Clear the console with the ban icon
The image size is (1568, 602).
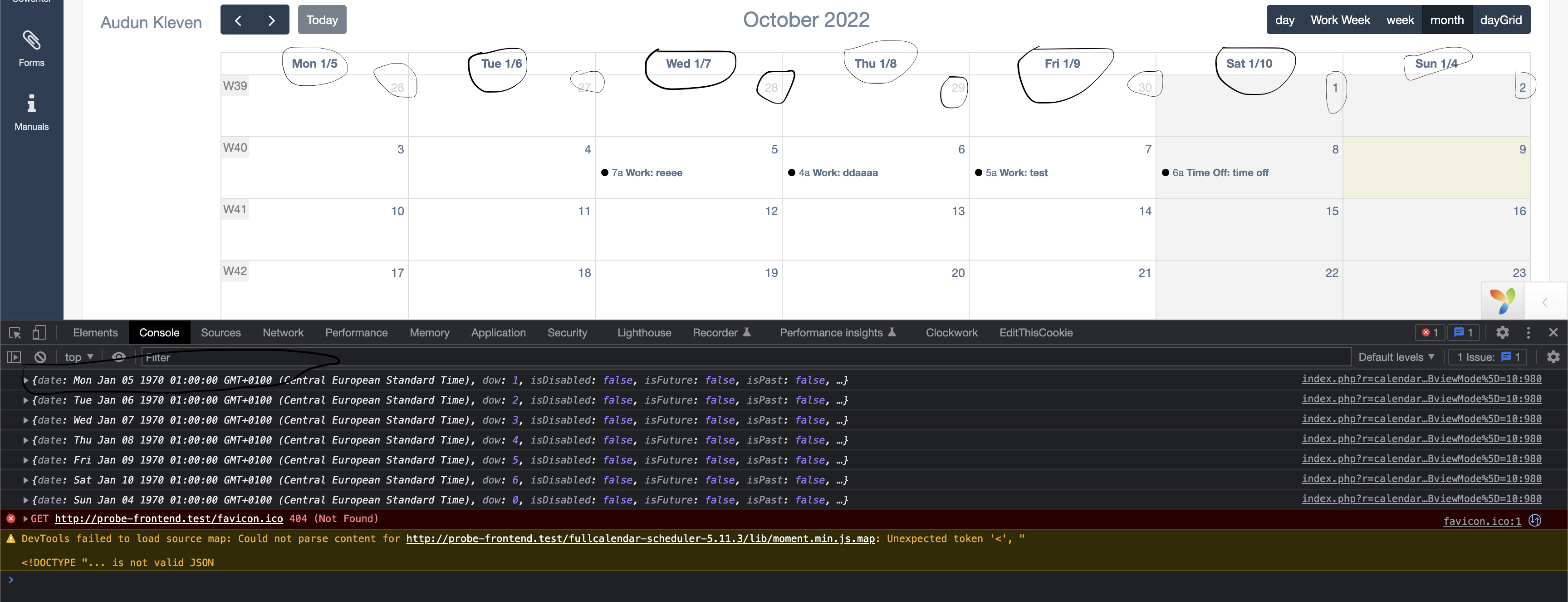pos(39,357)
